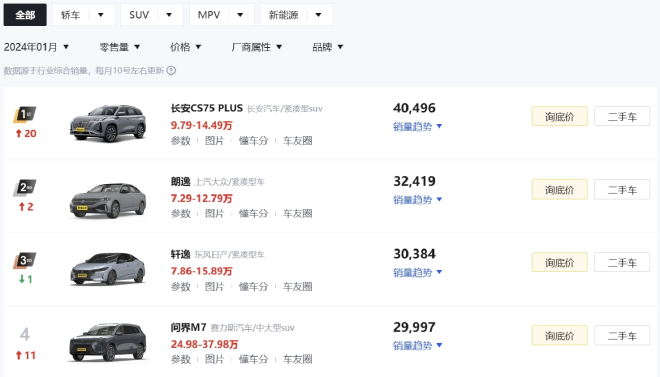Click the 赛力斯汽车/中大型suv label
This screenshot has width=660, height=377.
click(x=253, y=328)
